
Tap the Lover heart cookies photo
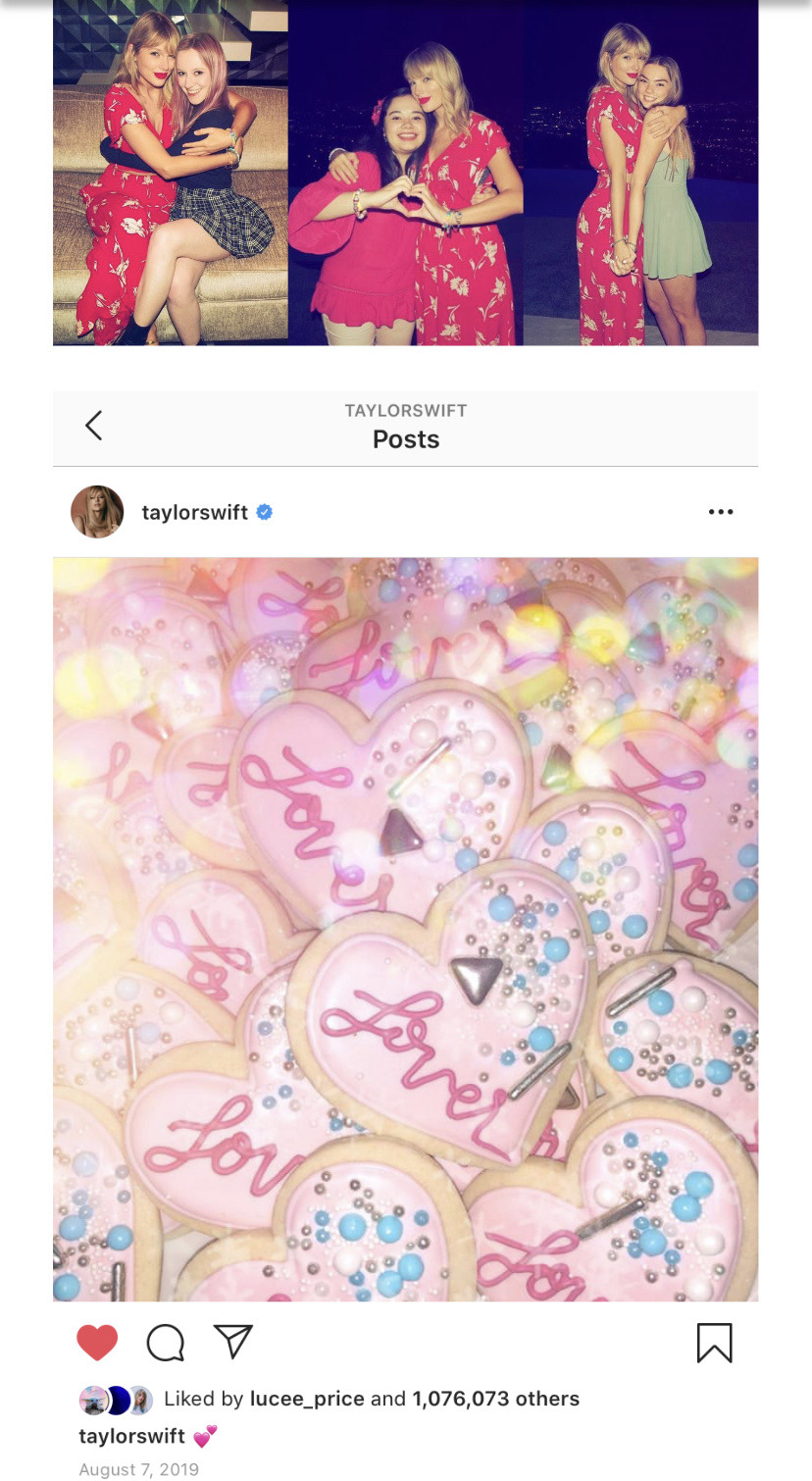[405, 929]
